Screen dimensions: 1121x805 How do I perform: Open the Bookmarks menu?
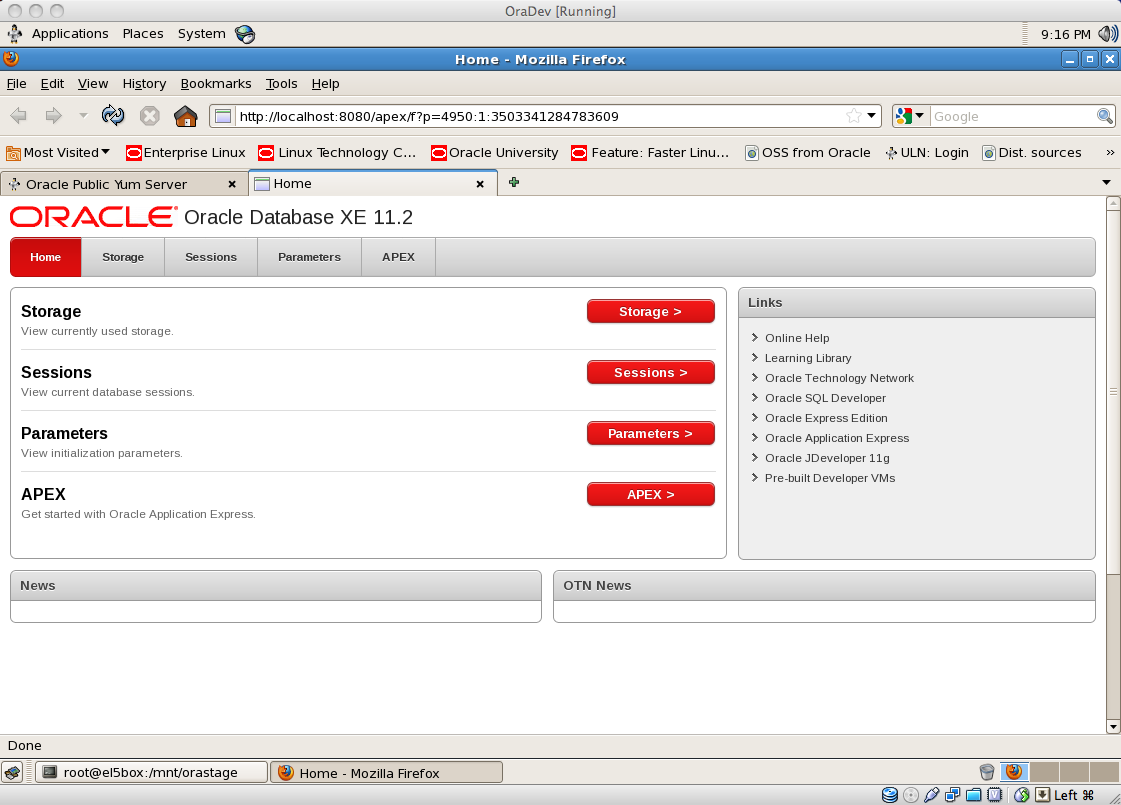(216, 84)
